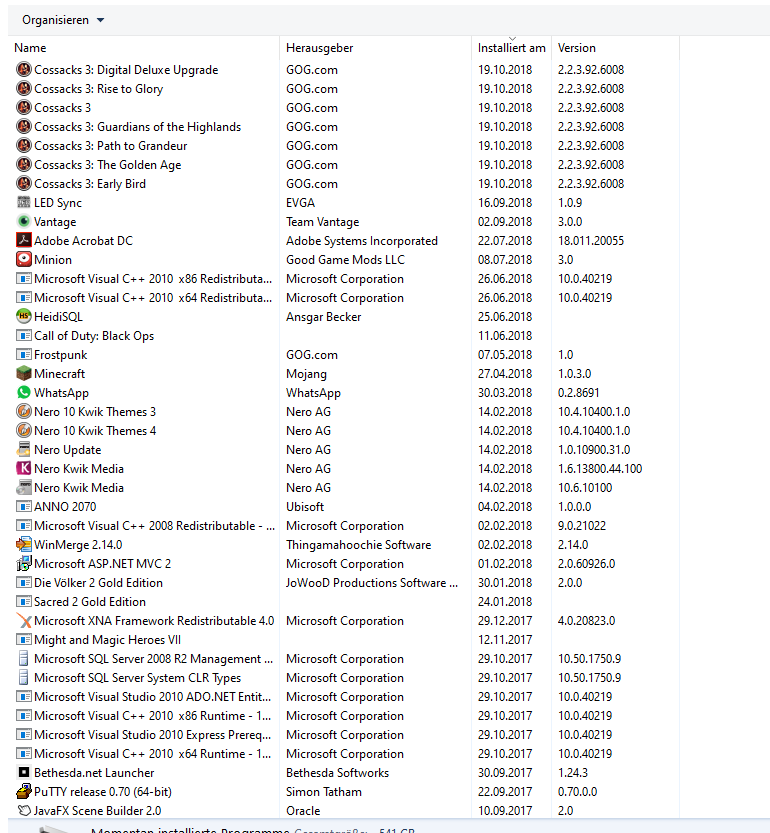Select Visual Studio 2010 Express Prerequisites entry
Viewport: 770px width, 833px height.
[x=153, y=735]
